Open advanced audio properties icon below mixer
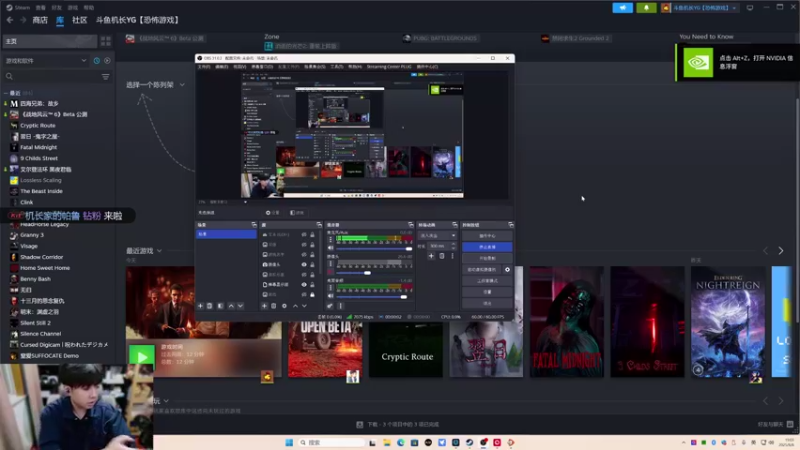The height and width of the screenshot is (450, 800). click(x=330, y=306)
